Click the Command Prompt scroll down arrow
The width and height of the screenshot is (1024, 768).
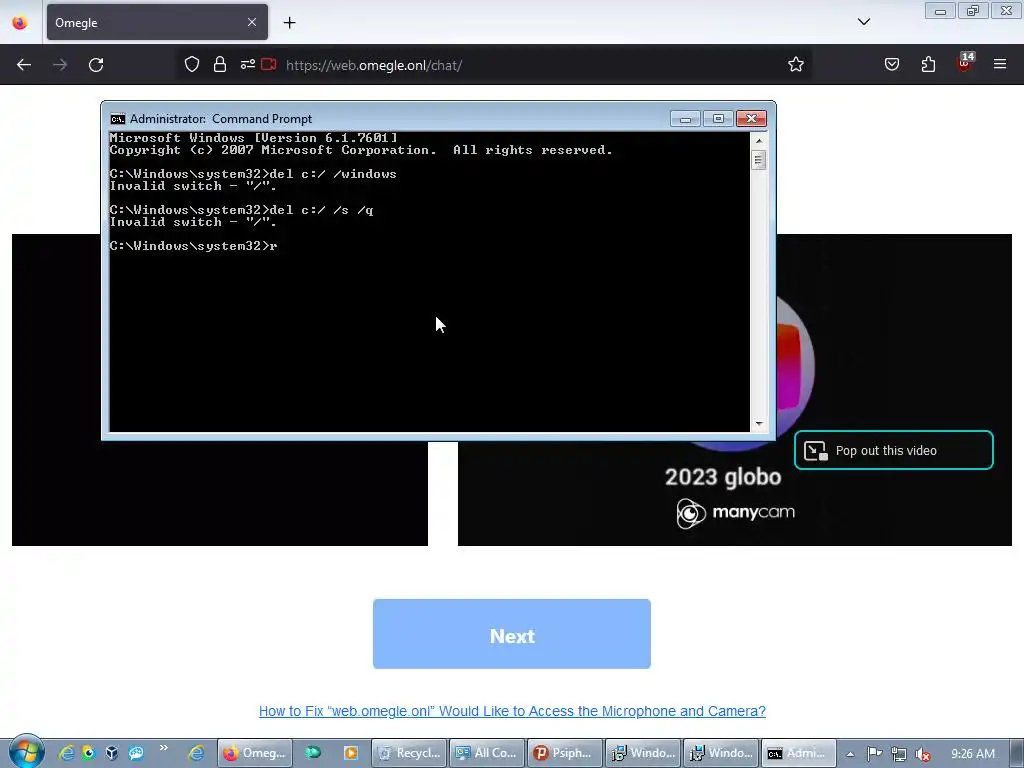pyautogui.click(x=758, y=424)
